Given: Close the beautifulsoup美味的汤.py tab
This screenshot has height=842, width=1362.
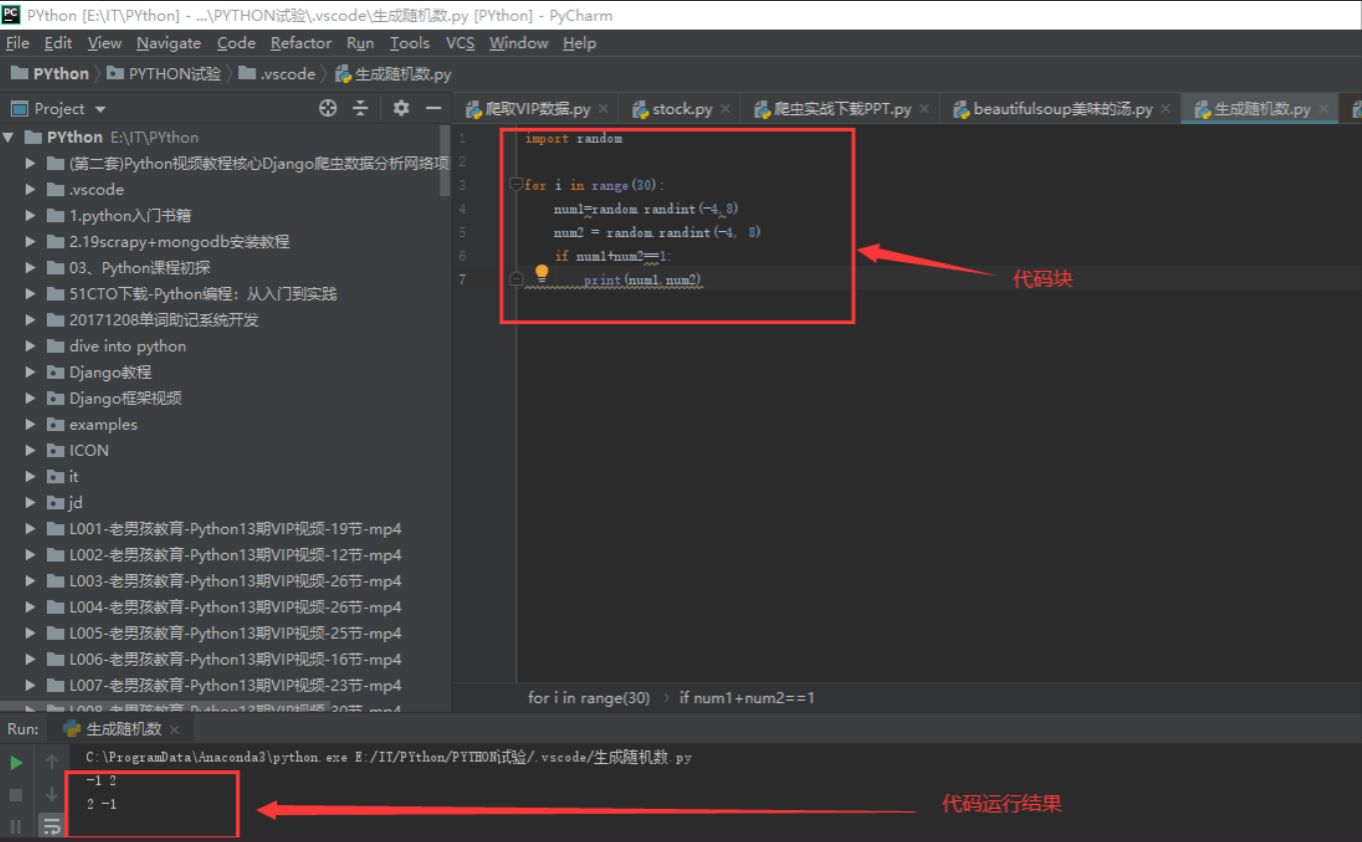Looking at the screenshot, I should [x=1165, y=109].
